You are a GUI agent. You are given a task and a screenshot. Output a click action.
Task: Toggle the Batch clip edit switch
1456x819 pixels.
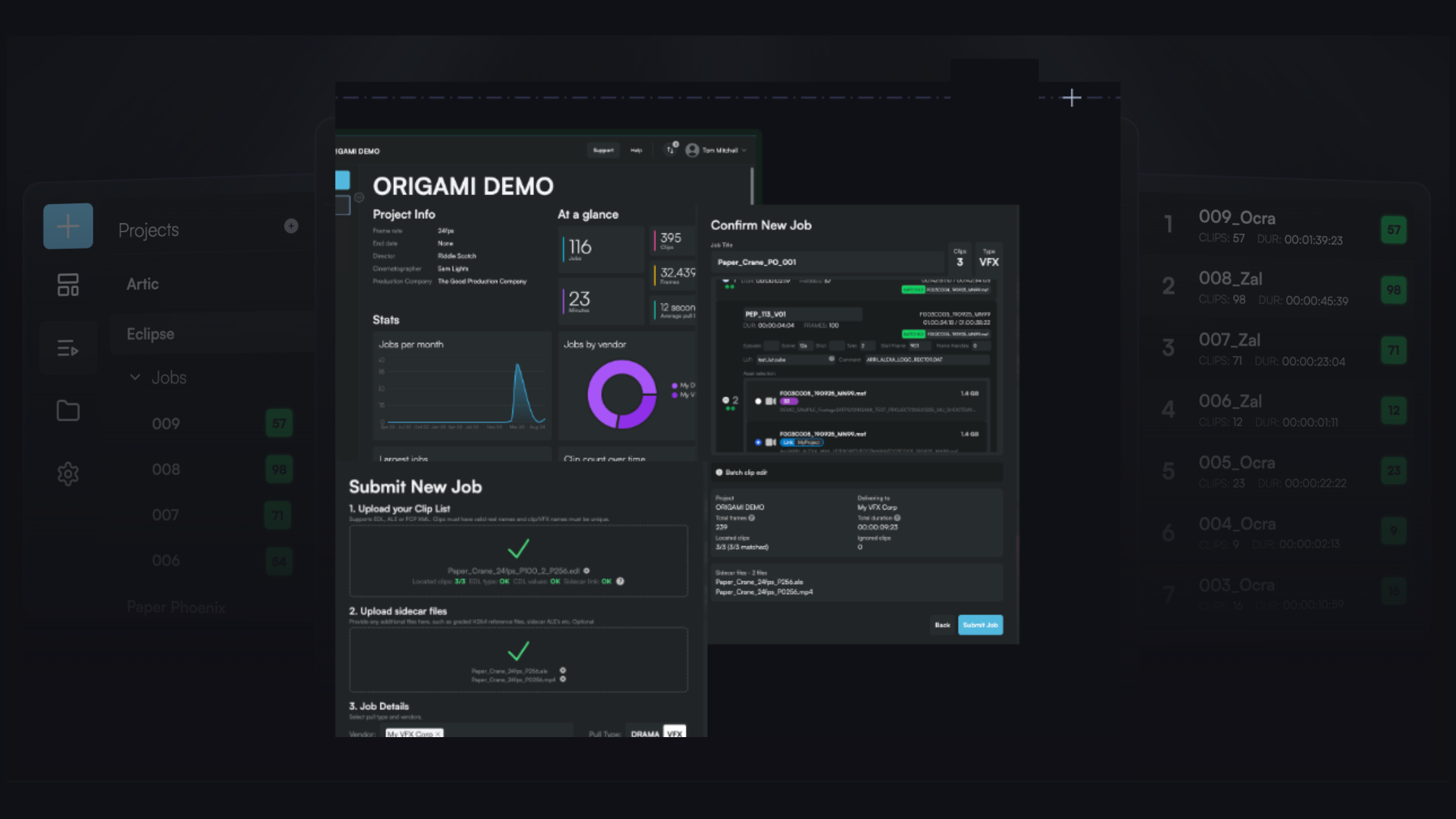click(x=720, y=473)
